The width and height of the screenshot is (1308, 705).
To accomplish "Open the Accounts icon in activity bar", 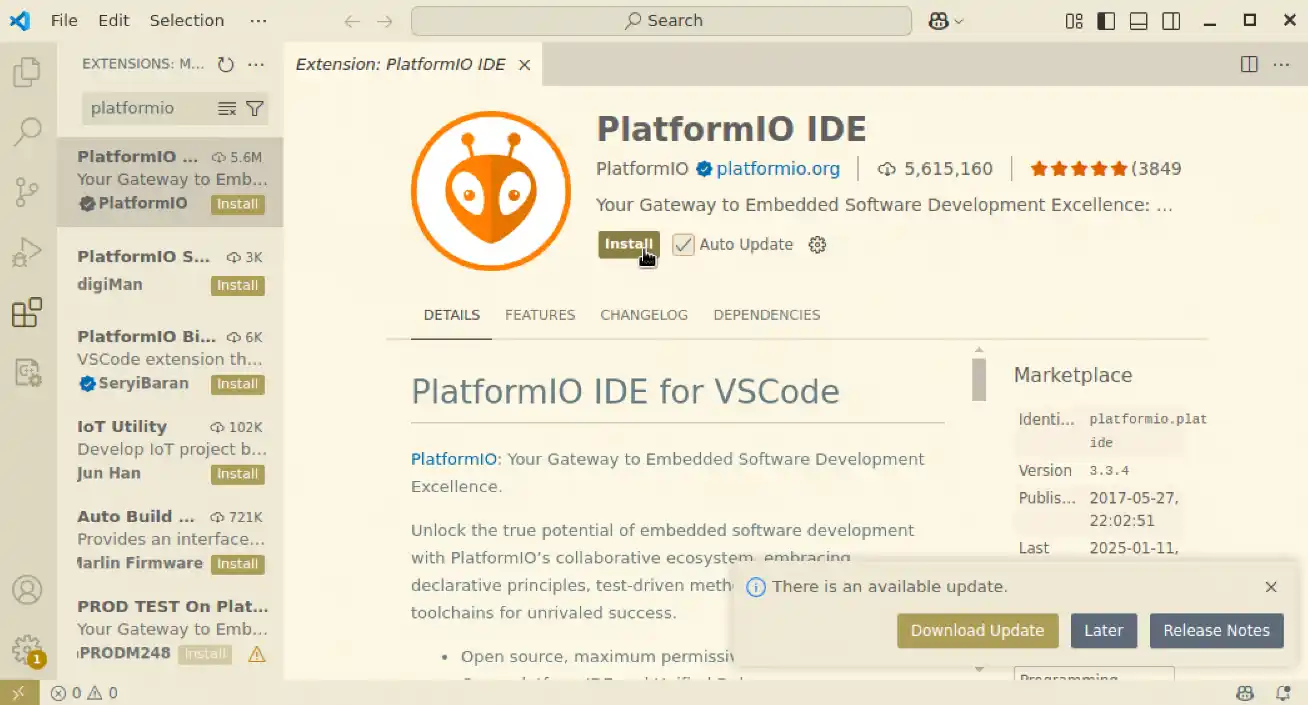I will click(x=27, y=590).
